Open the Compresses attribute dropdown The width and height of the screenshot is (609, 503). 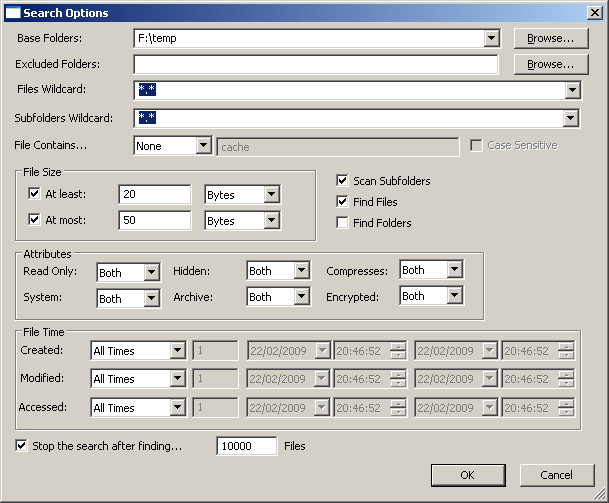(x=454, y=269)
